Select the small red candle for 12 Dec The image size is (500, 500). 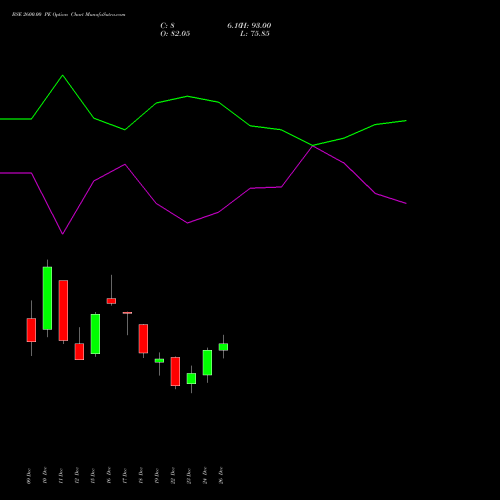pos(79,351)
